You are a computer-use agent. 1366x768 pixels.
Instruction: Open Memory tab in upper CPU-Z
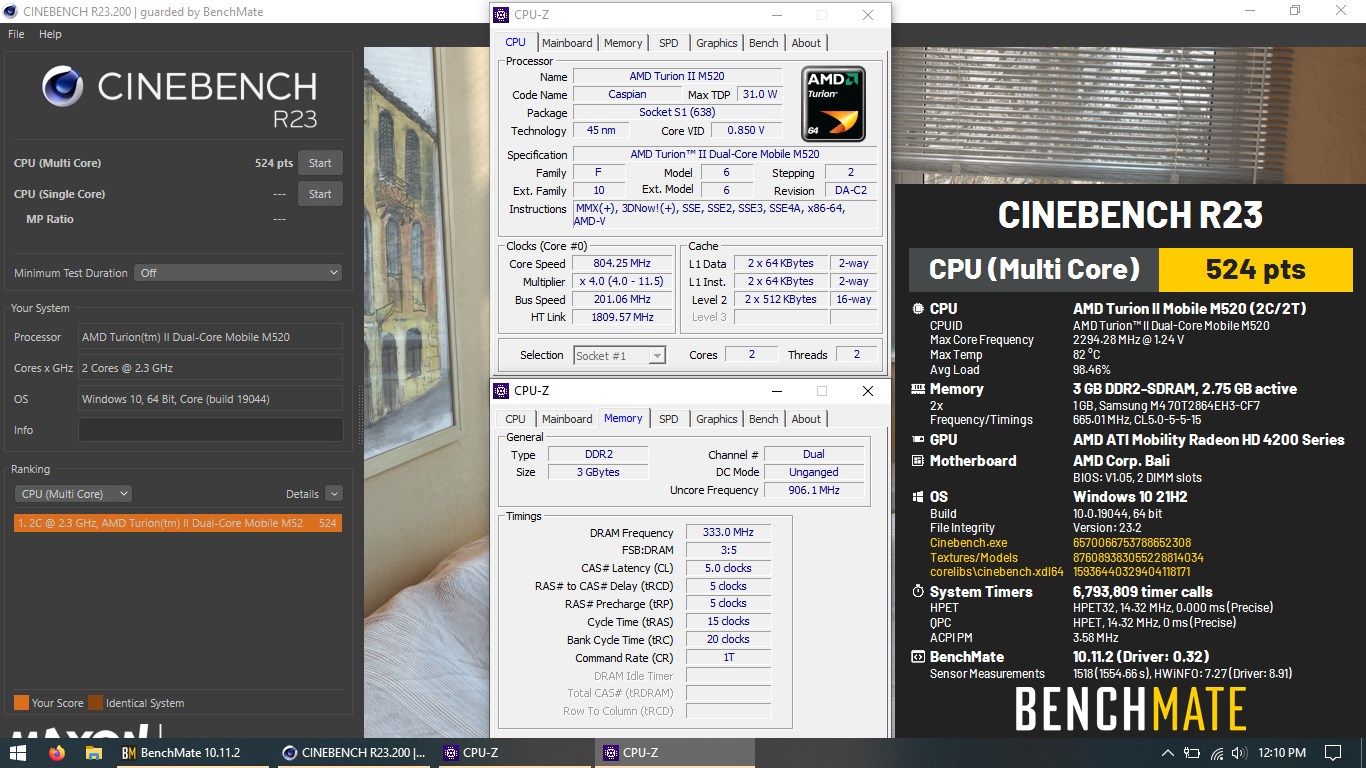(623, 43)
